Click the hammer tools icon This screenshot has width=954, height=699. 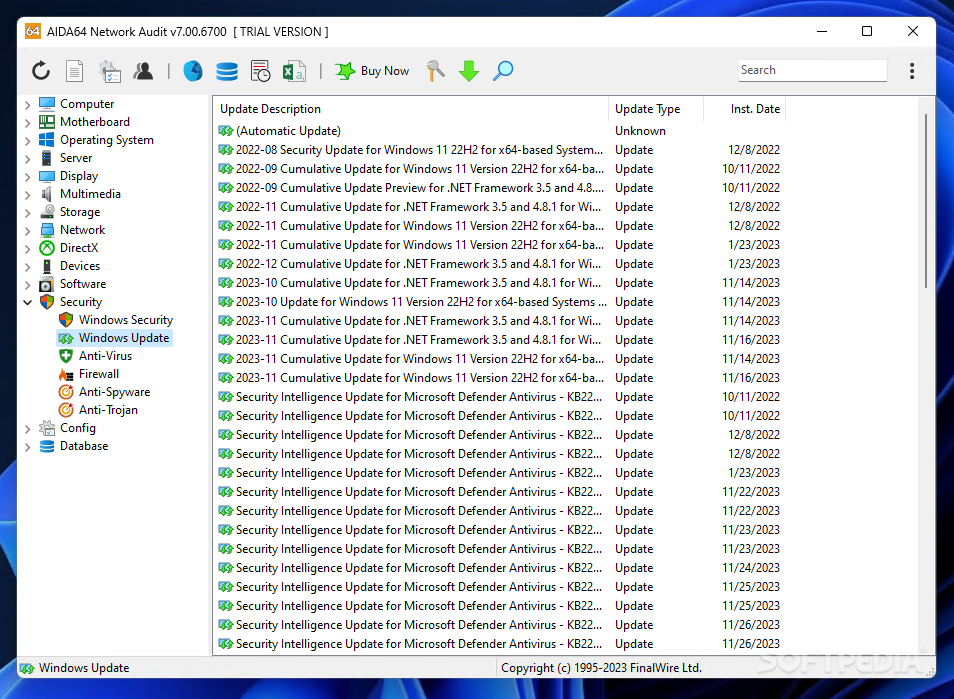[x=436, y=71]
